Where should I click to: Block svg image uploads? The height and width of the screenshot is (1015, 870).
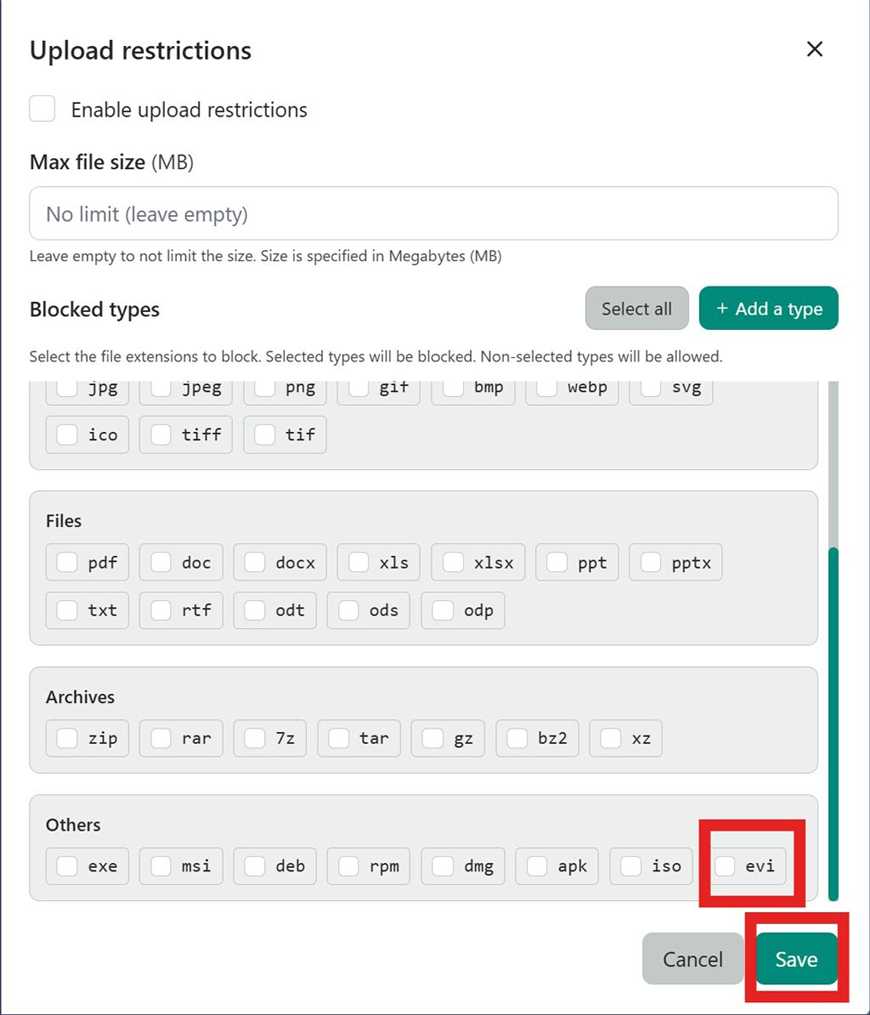(651, 387)
